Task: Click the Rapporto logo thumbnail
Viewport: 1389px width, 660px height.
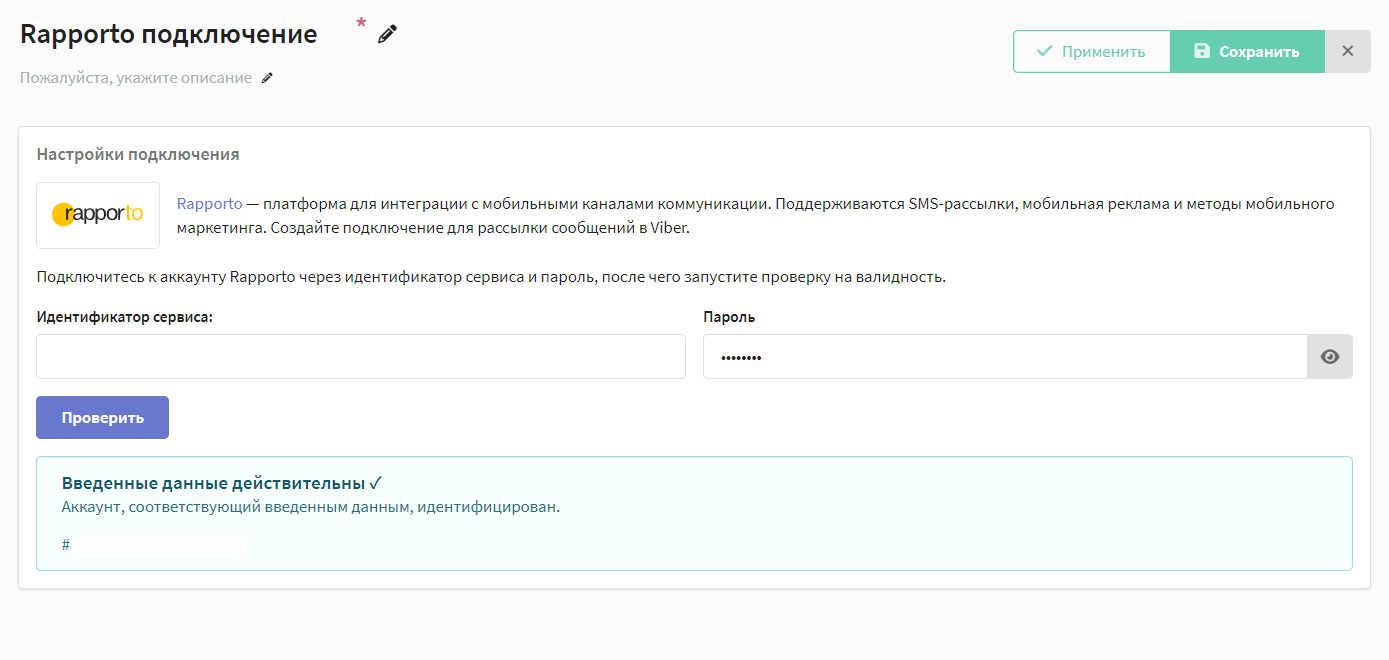Action: (x=98, y=215)
